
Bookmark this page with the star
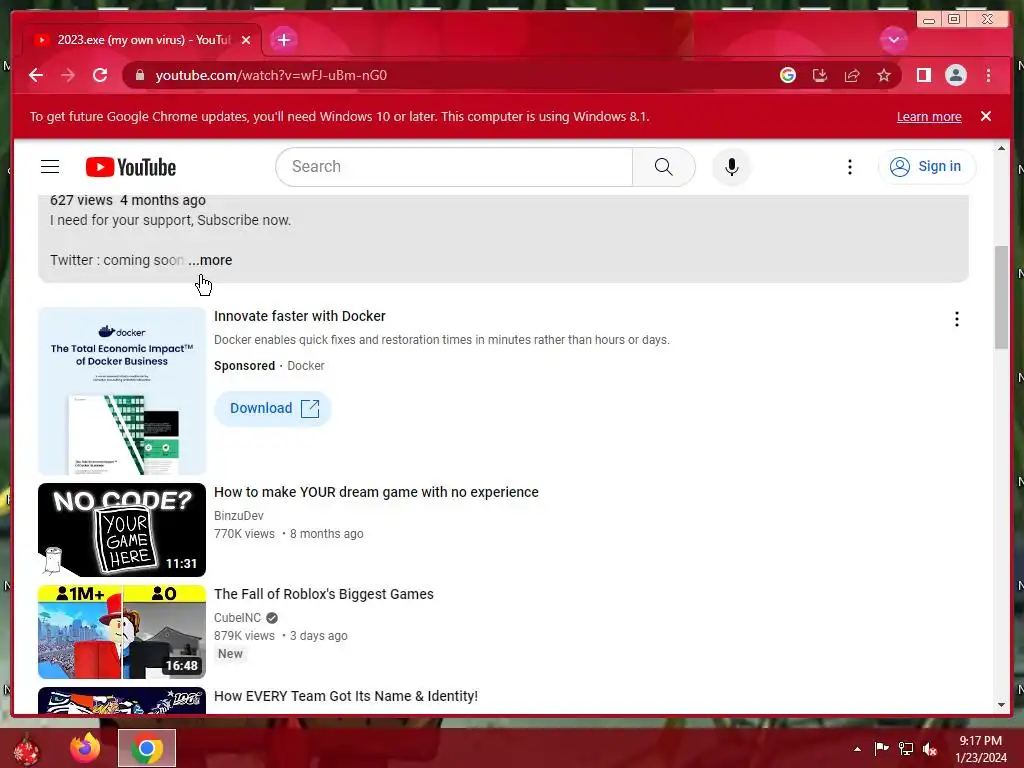(884, 75)
